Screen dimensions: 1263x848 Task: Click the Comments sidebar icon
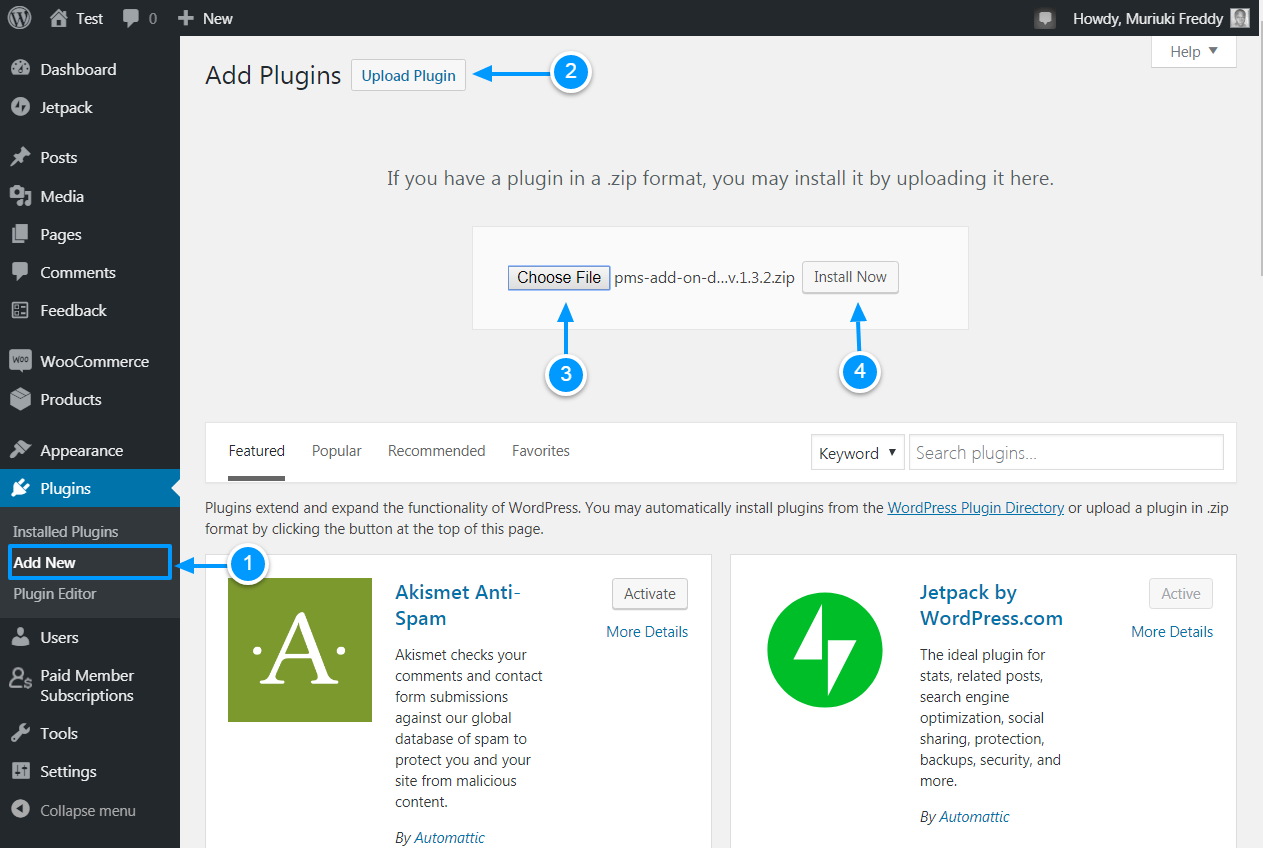20,272
